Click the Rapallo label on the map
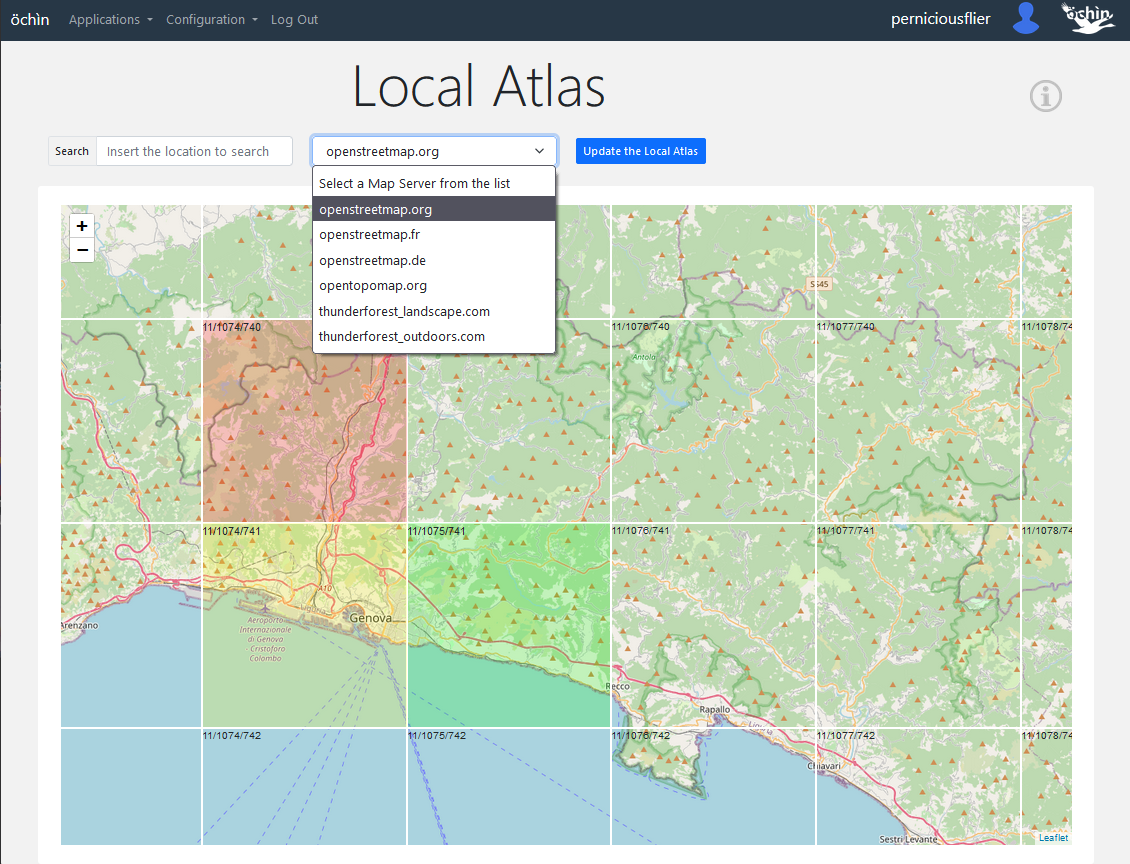1130x864 pixels. (715, 710)
